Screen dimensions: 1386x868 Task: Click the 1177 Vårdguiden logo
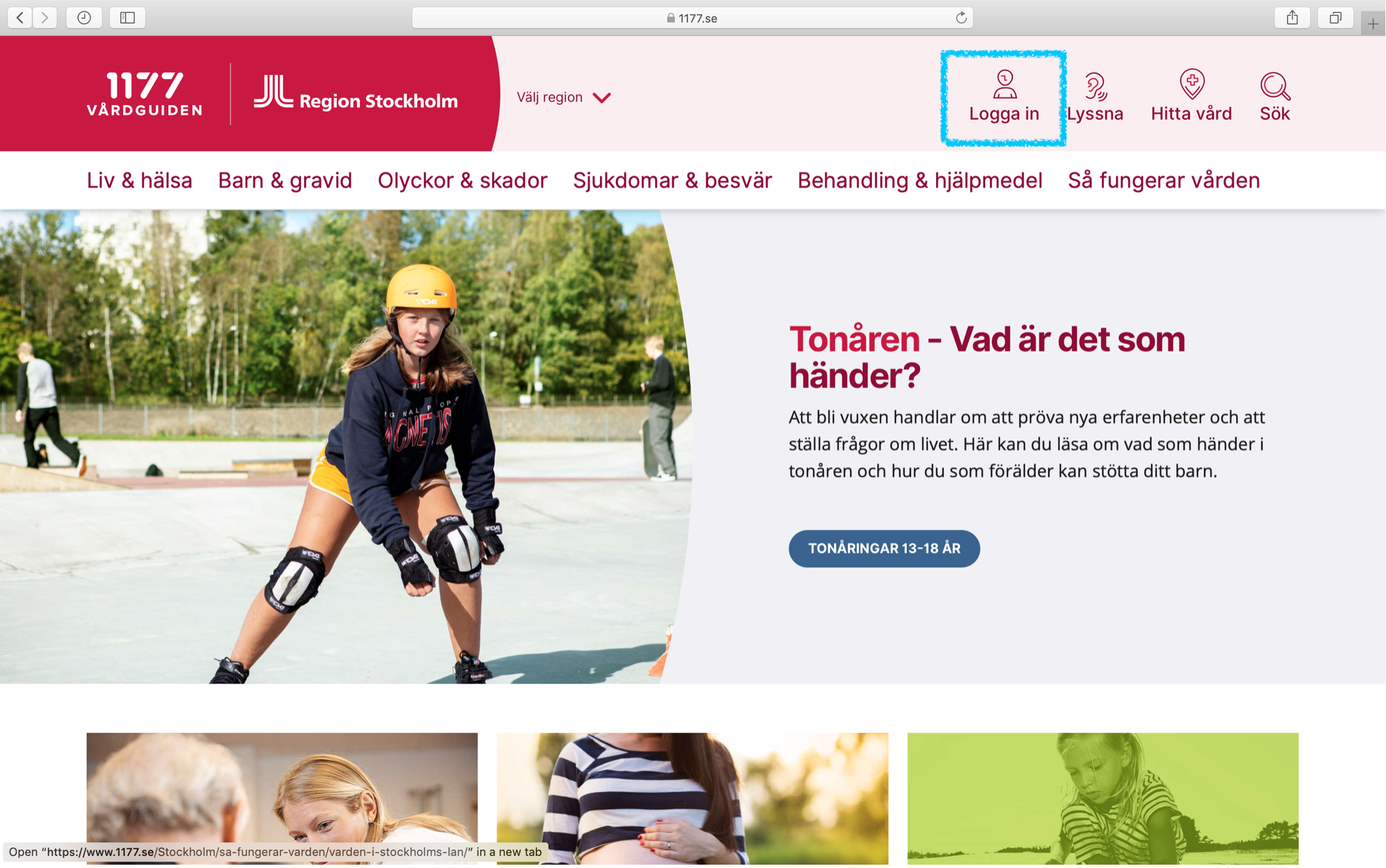pos(144,94)
